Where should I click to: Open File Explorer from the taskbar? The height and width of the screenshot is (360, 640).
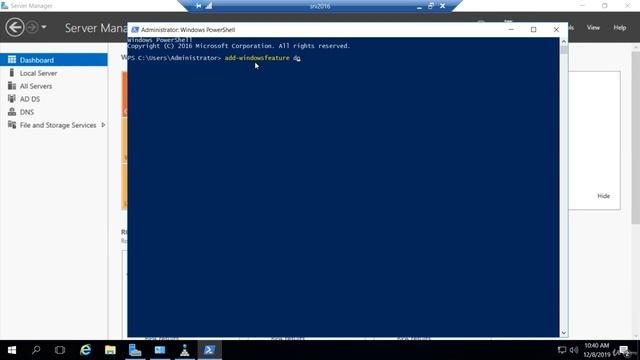click(x=110, y=350)
